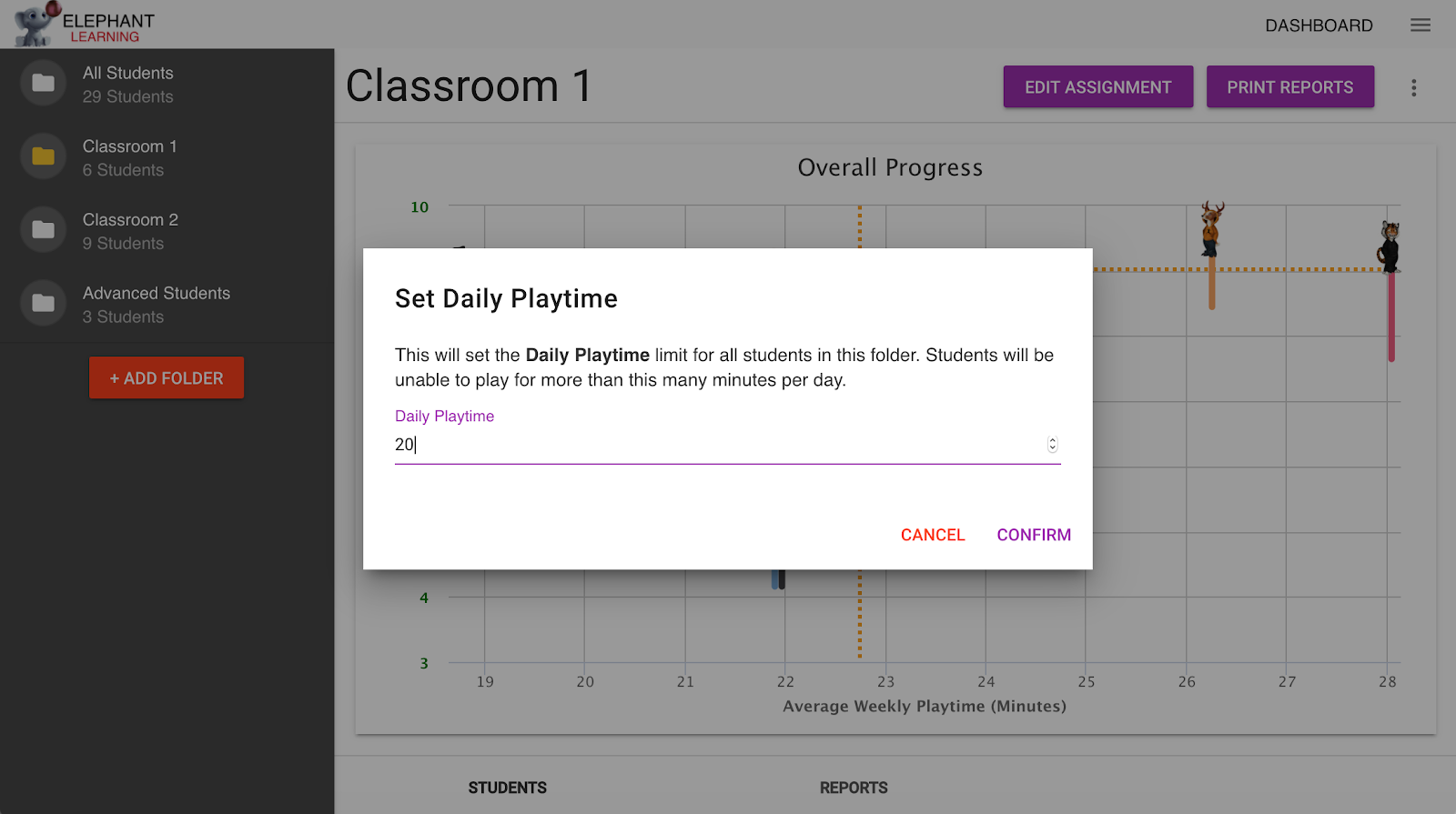Switch to the STUDENTS tab

point(507,787)
